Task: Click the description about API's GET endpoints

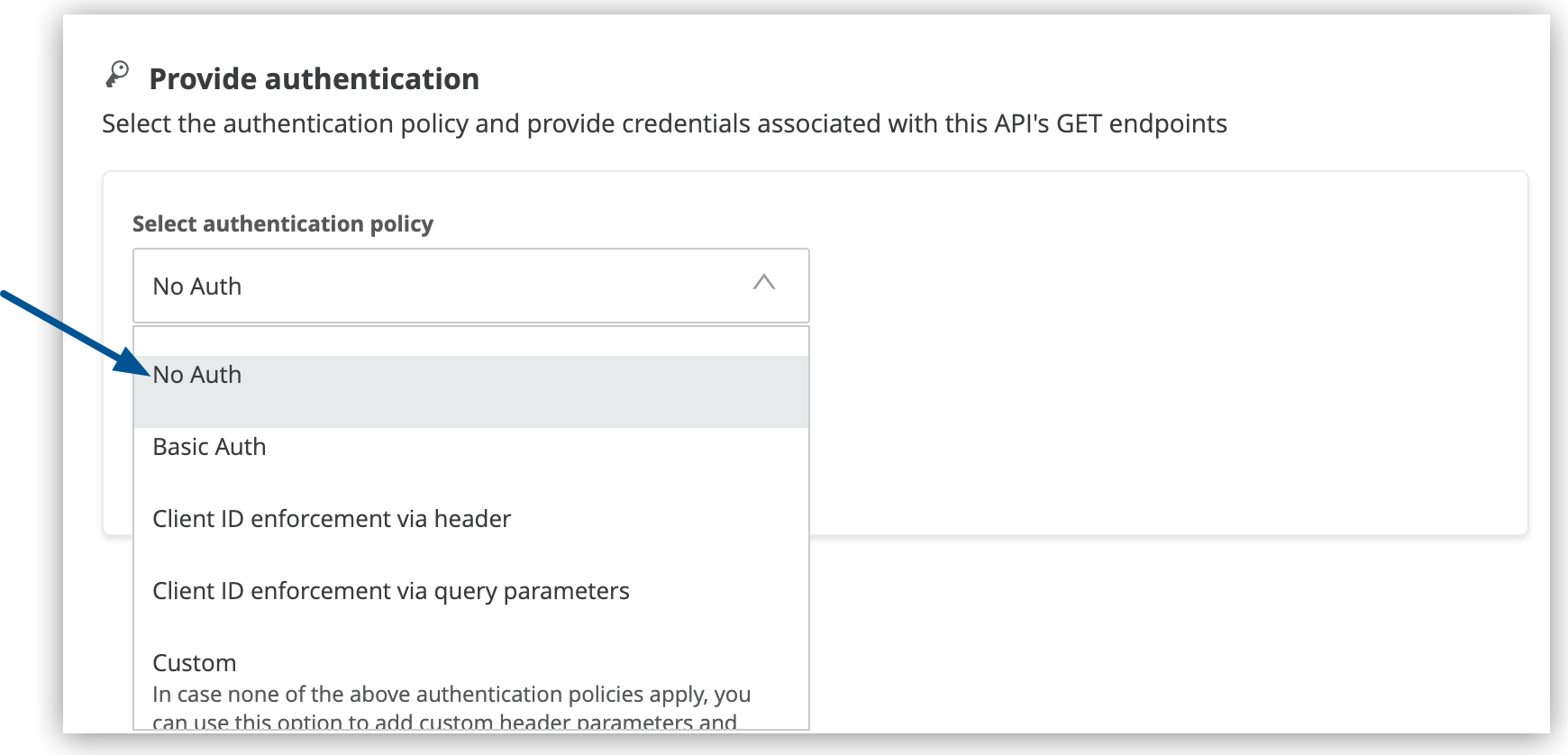Action: [664, 123]
